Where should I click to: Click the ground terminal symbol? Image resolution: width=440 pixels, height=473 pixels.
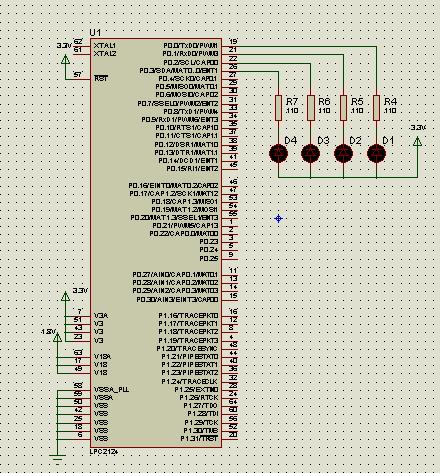57,458
